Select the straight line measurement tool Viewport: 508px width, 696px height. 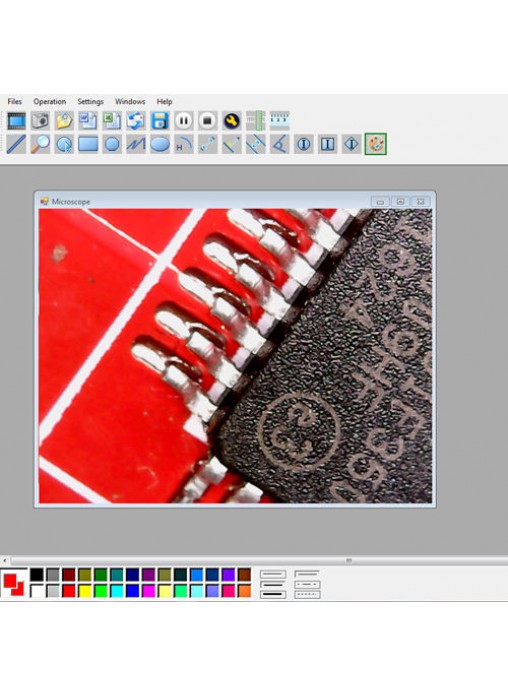point(16,144)
